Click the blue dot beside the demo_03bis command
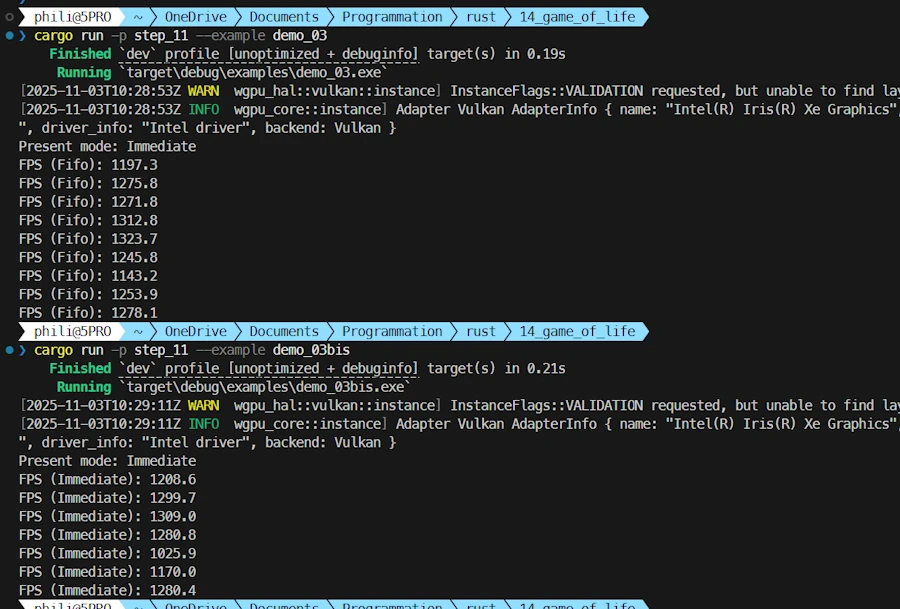Image resolution: width=900 pixels, height=609 pixels. click(9, 350)
